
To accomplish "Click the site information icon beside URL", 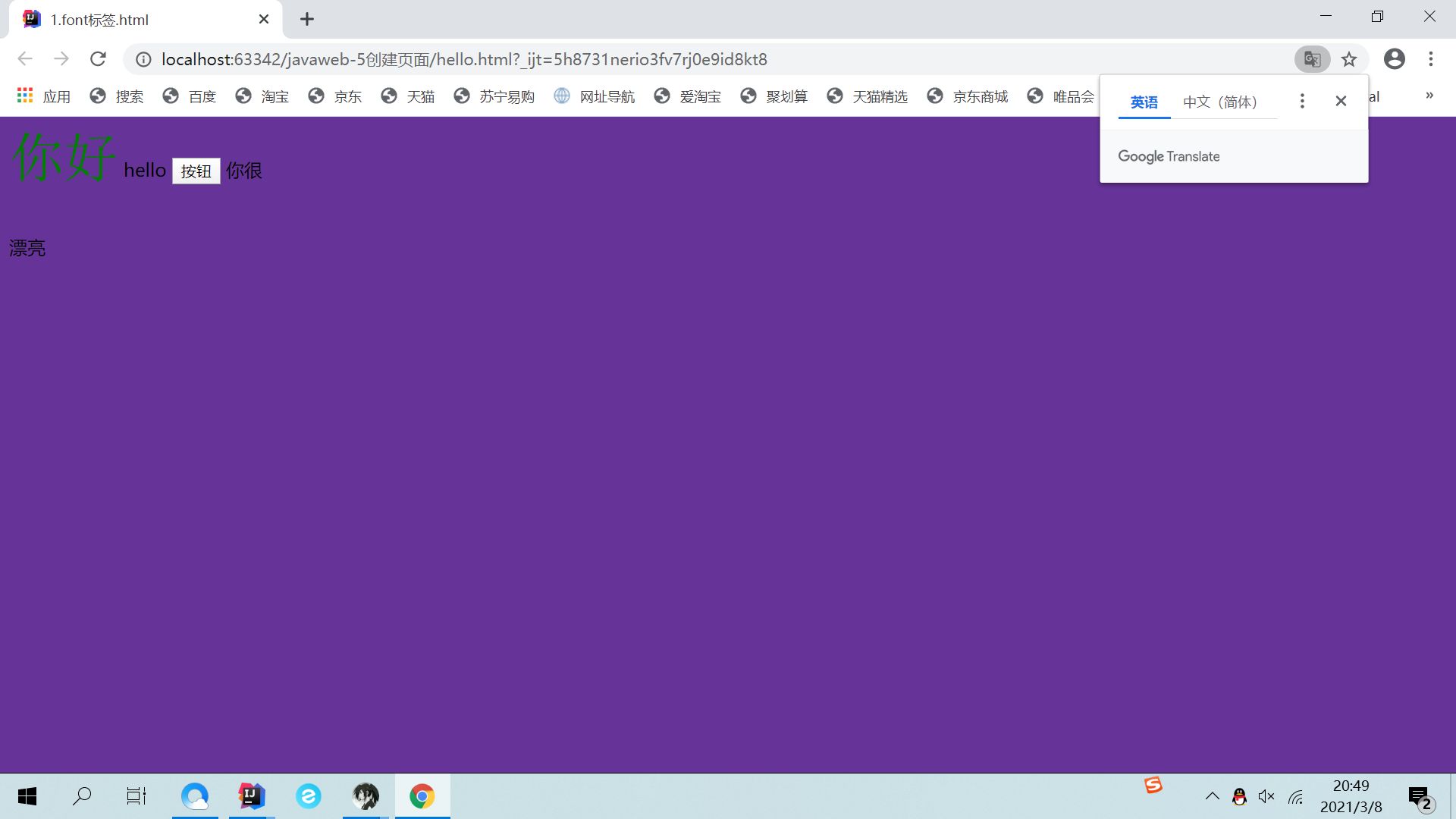I will 143,59.
